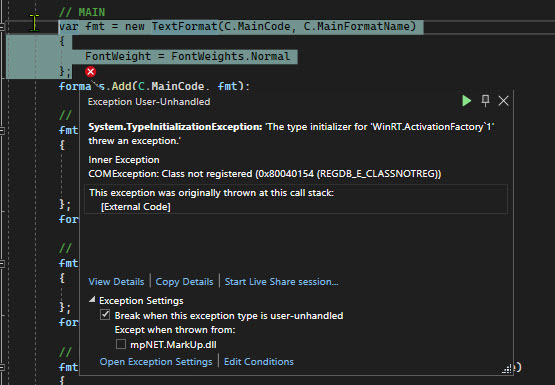Click TextFormat type name in code
555x385 pixels.
click(x=184, y=26)
